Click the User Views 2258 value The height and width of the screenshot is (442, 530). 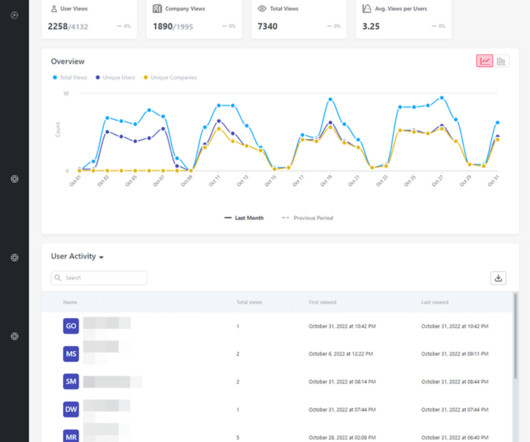(57, 26)
